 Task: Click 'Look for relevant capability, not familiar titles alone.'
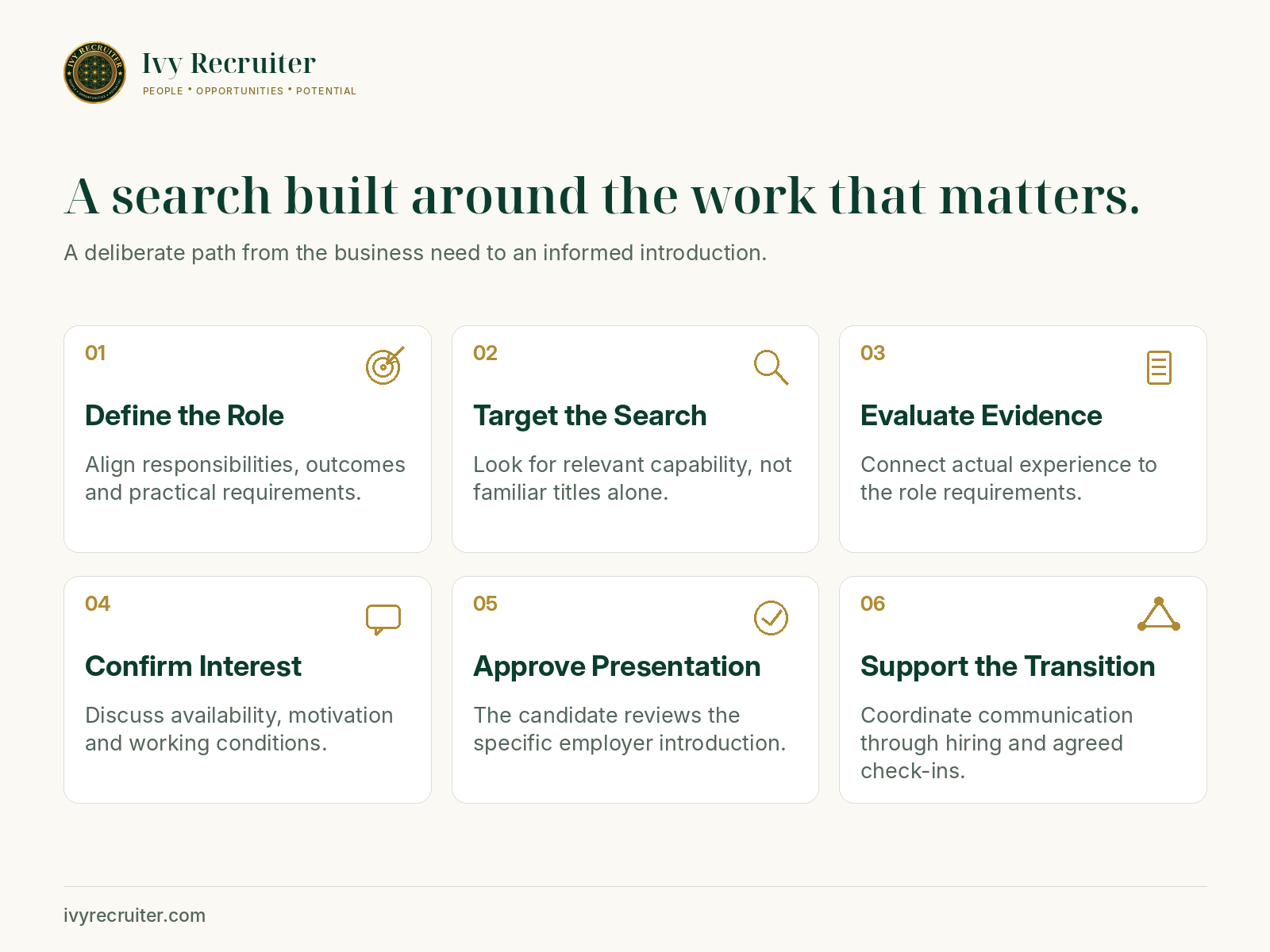click(633, 478)
